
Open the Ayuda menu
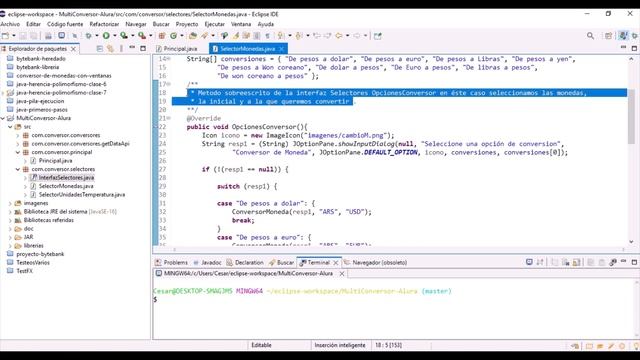pos(266,24)
